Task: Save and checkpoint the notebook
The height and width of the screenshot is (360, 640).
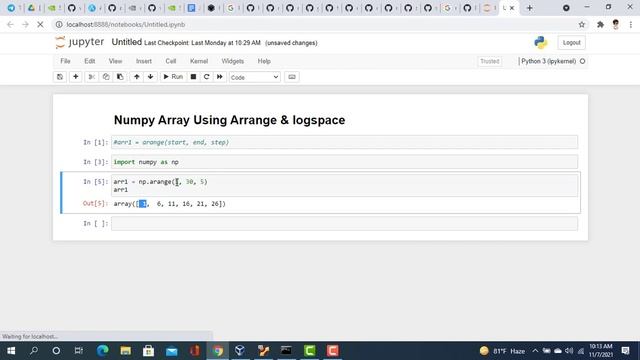Action: pyautogui.click(x=60, y=77)
